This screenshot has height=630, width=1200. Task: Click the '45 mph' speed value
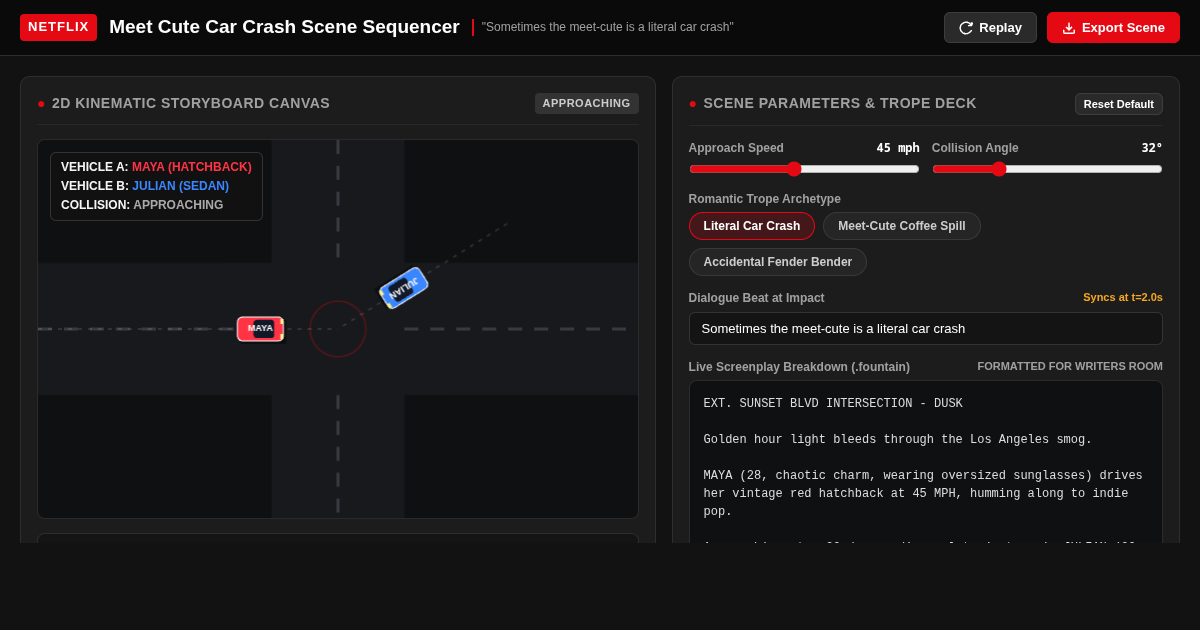[898, 148]
